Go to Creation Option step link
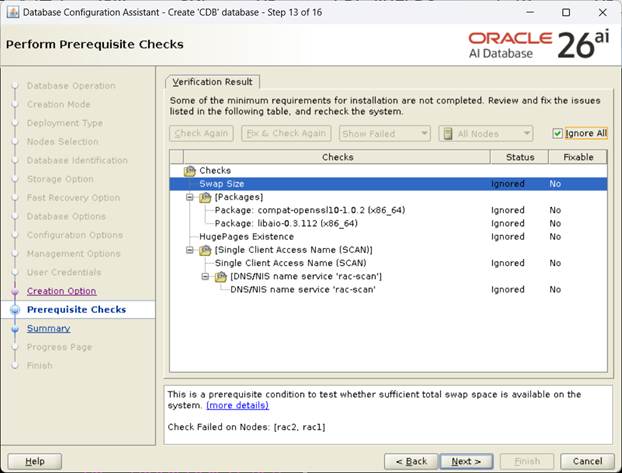This screenshot has height=473, width=622. point(61,291)
